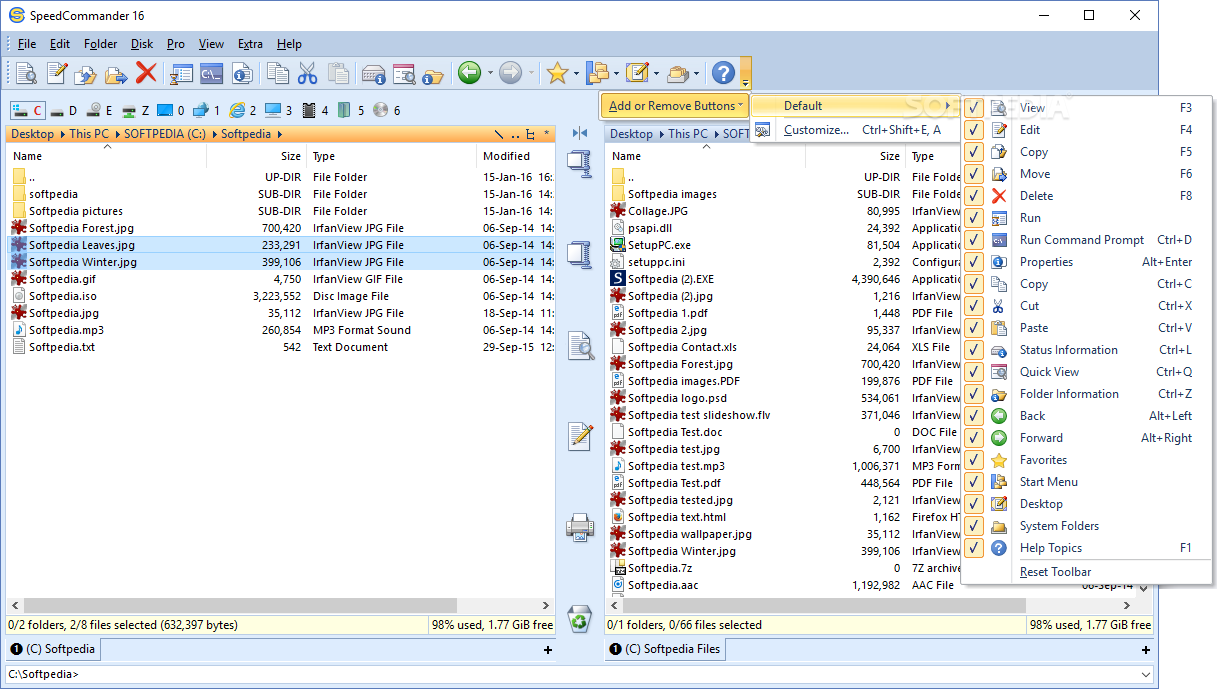The image size is (1217, 689).
Task: Select network drive Z in drive bar
Action: [x=136, y=110]
